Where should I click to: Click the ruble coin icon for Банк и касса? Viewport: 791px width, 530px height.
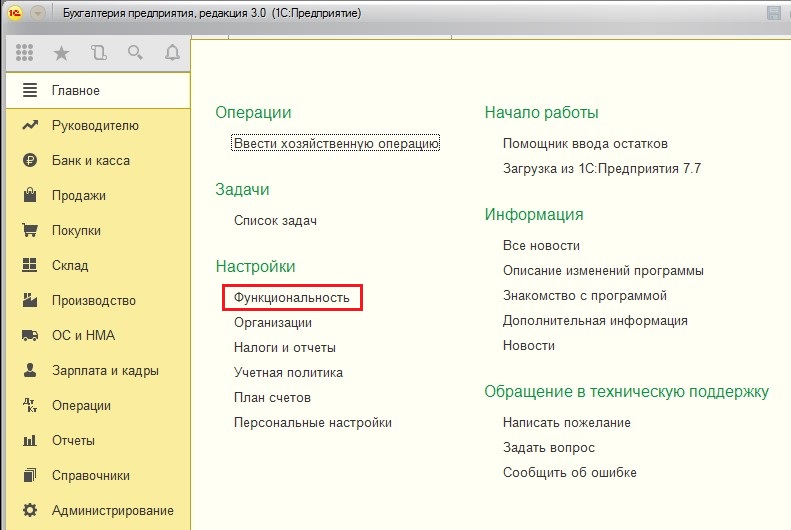point(30,160)
